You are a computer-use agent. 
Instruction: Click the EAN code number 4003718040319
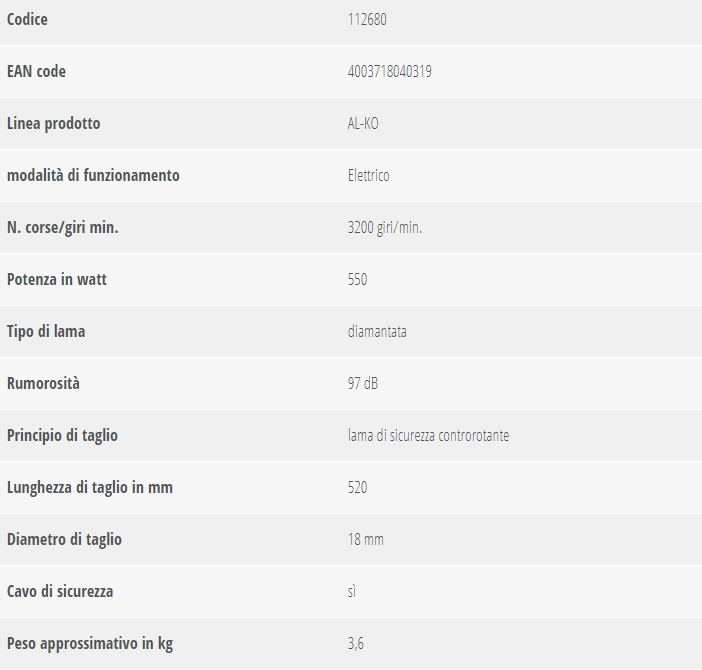[390, 72]
